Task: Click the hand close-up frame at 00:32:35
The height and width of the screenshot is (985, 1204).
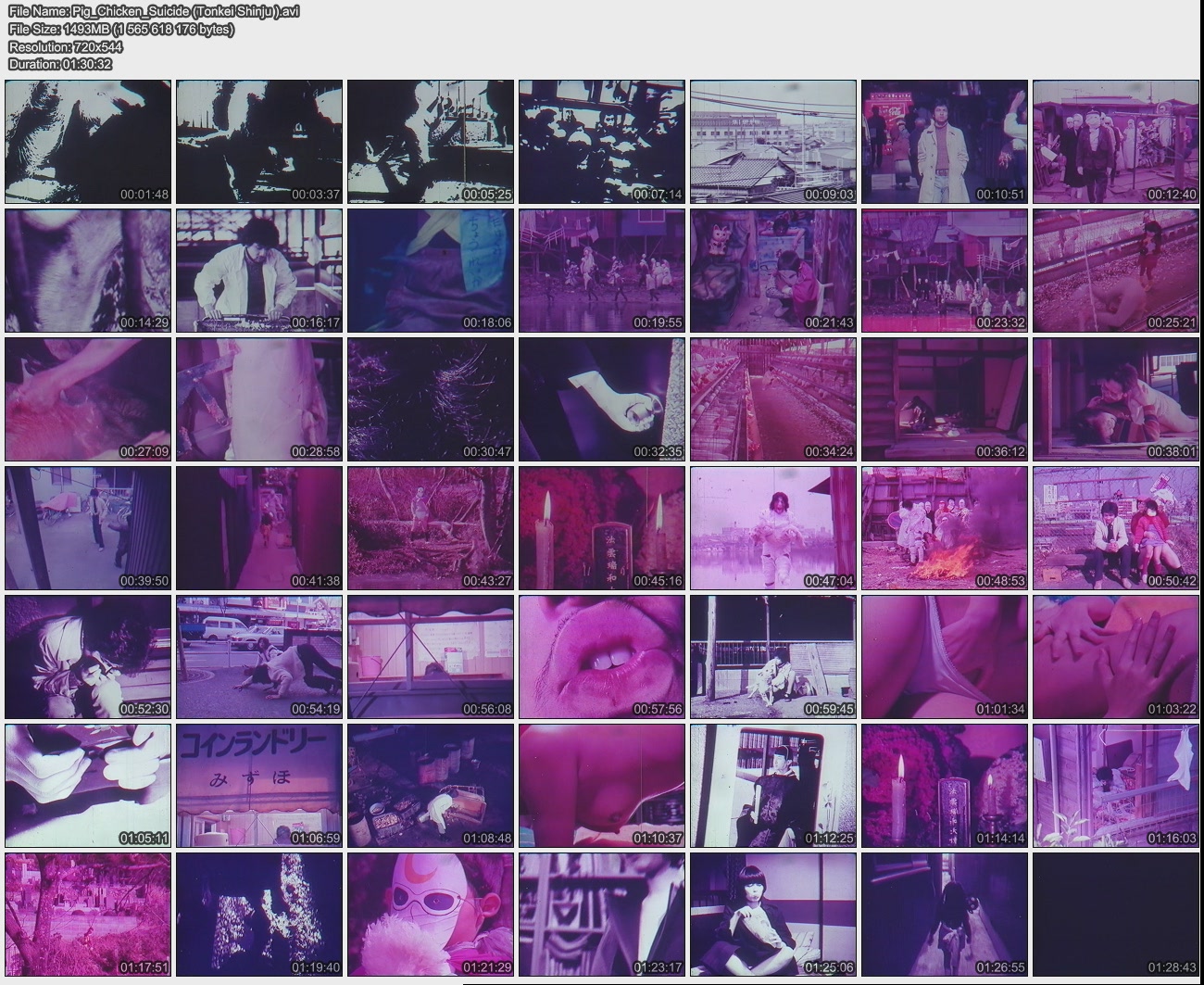Action: [602, 399]
